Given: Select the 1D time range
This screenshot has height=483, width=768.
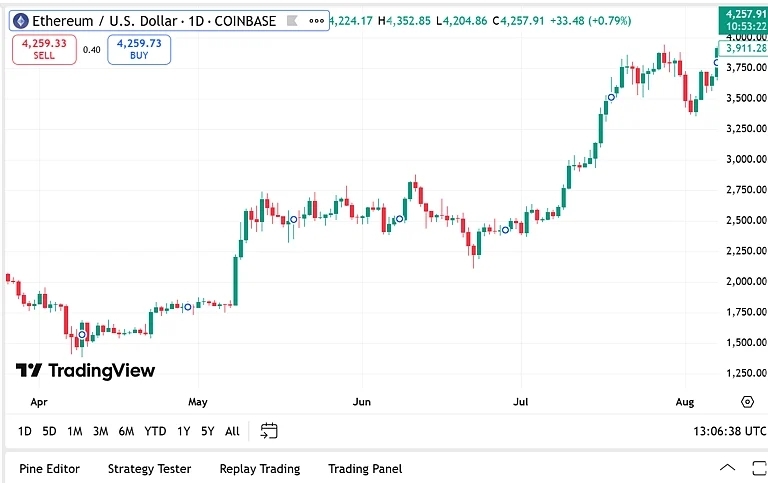Looking at the screenshot, I should click(x=24, y=431).
